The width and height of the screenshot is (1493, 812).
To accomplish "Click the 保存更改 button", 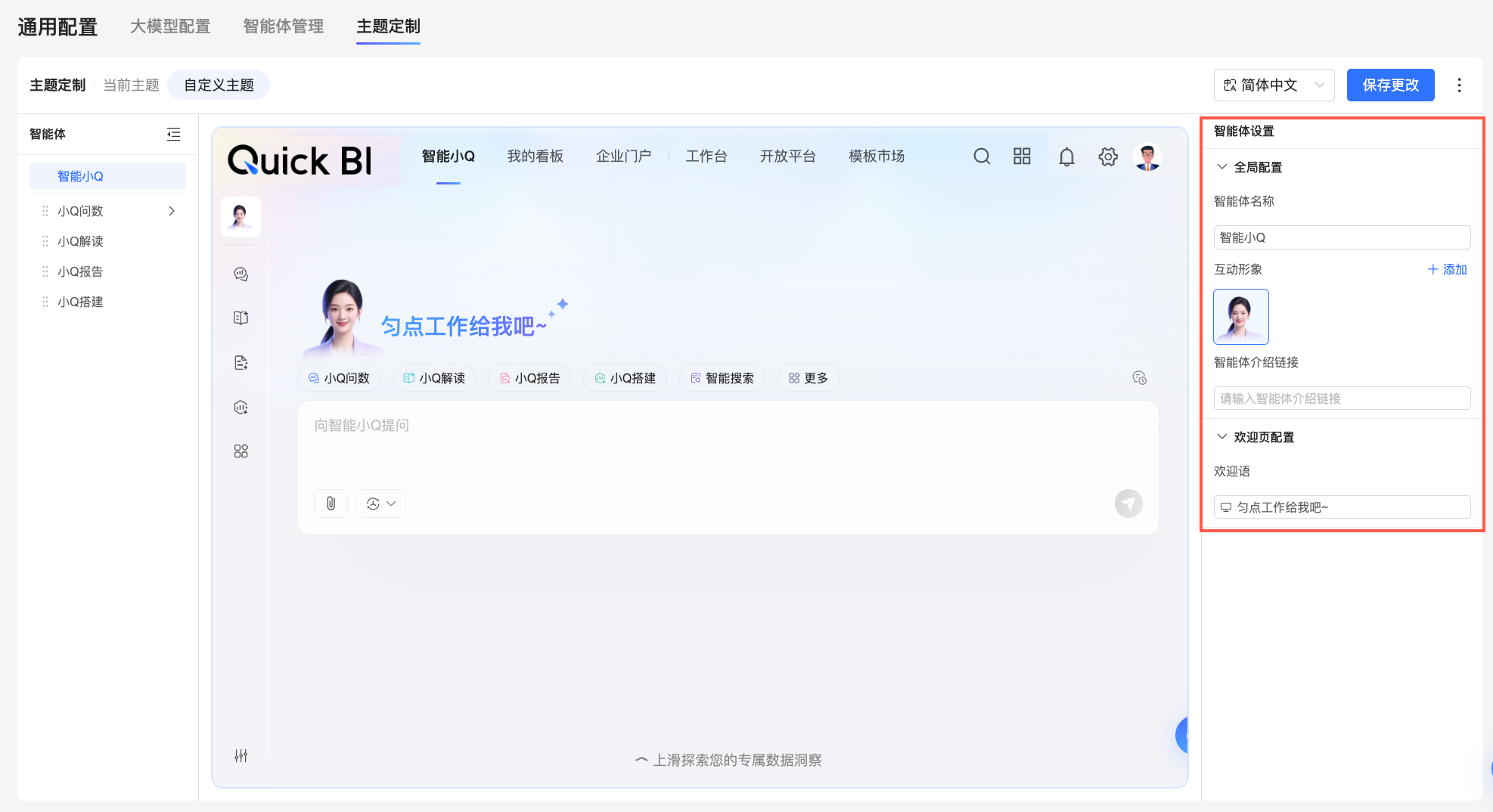I will 1391,85.
